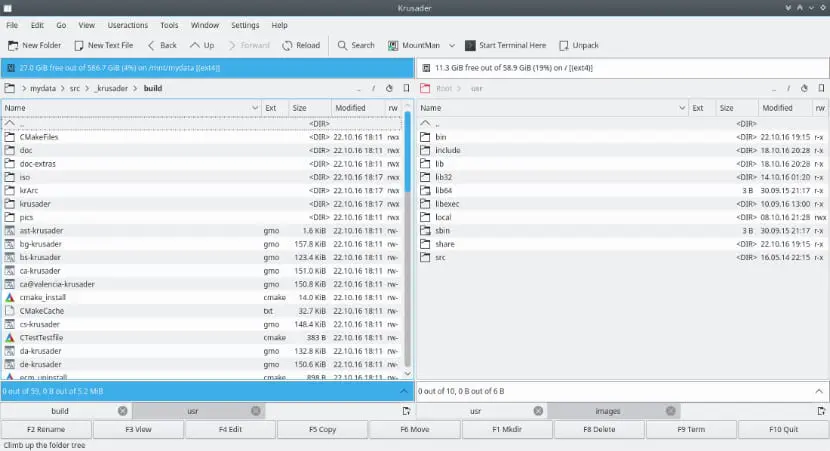The width and height of the screenshot is (830, 451).
Task: Expand popup arrow beside 0 out of 10
Action: [819, 391]
